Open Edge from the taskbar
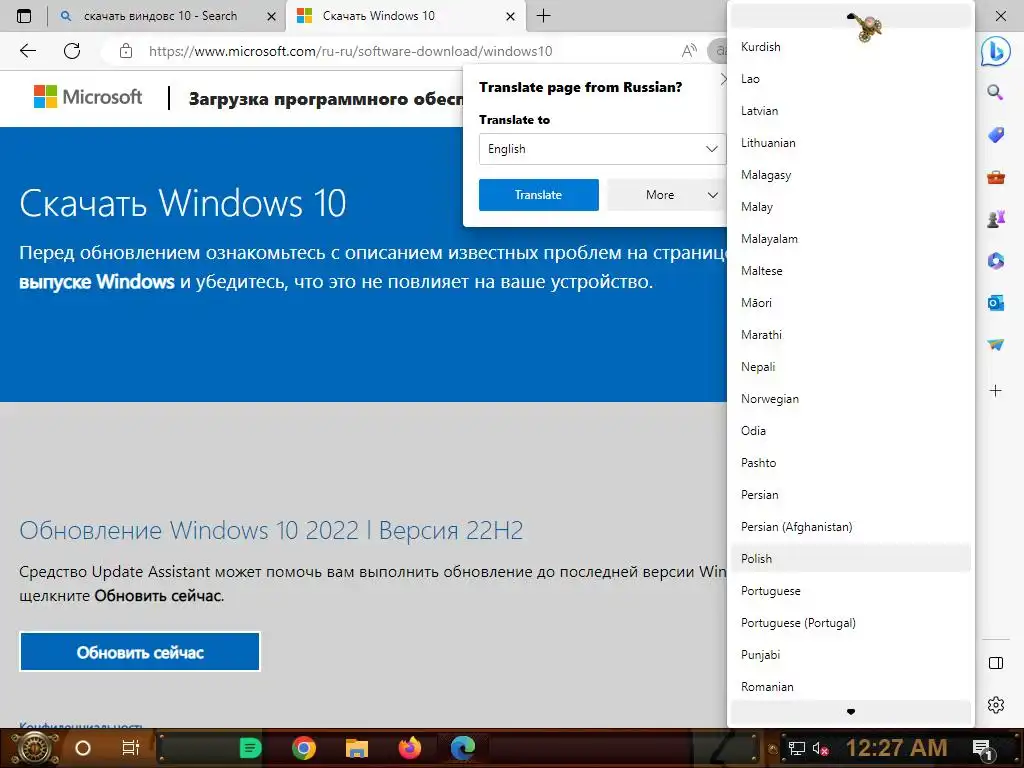This screenshot has width=1024, height=768. (x=462, y=748)
